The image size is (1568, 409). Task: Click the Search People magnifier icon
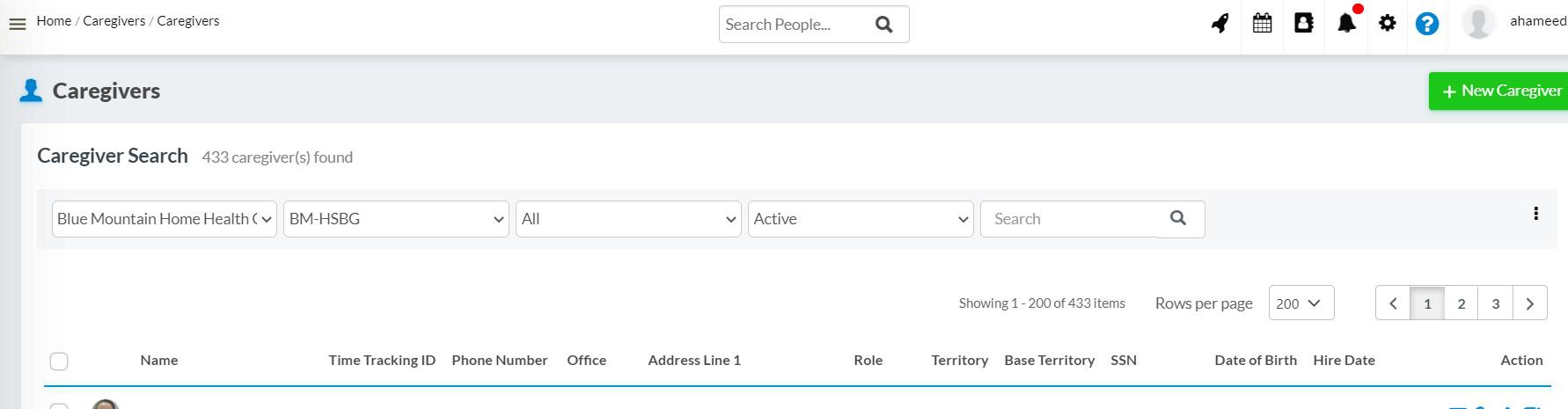coord(884,25)
